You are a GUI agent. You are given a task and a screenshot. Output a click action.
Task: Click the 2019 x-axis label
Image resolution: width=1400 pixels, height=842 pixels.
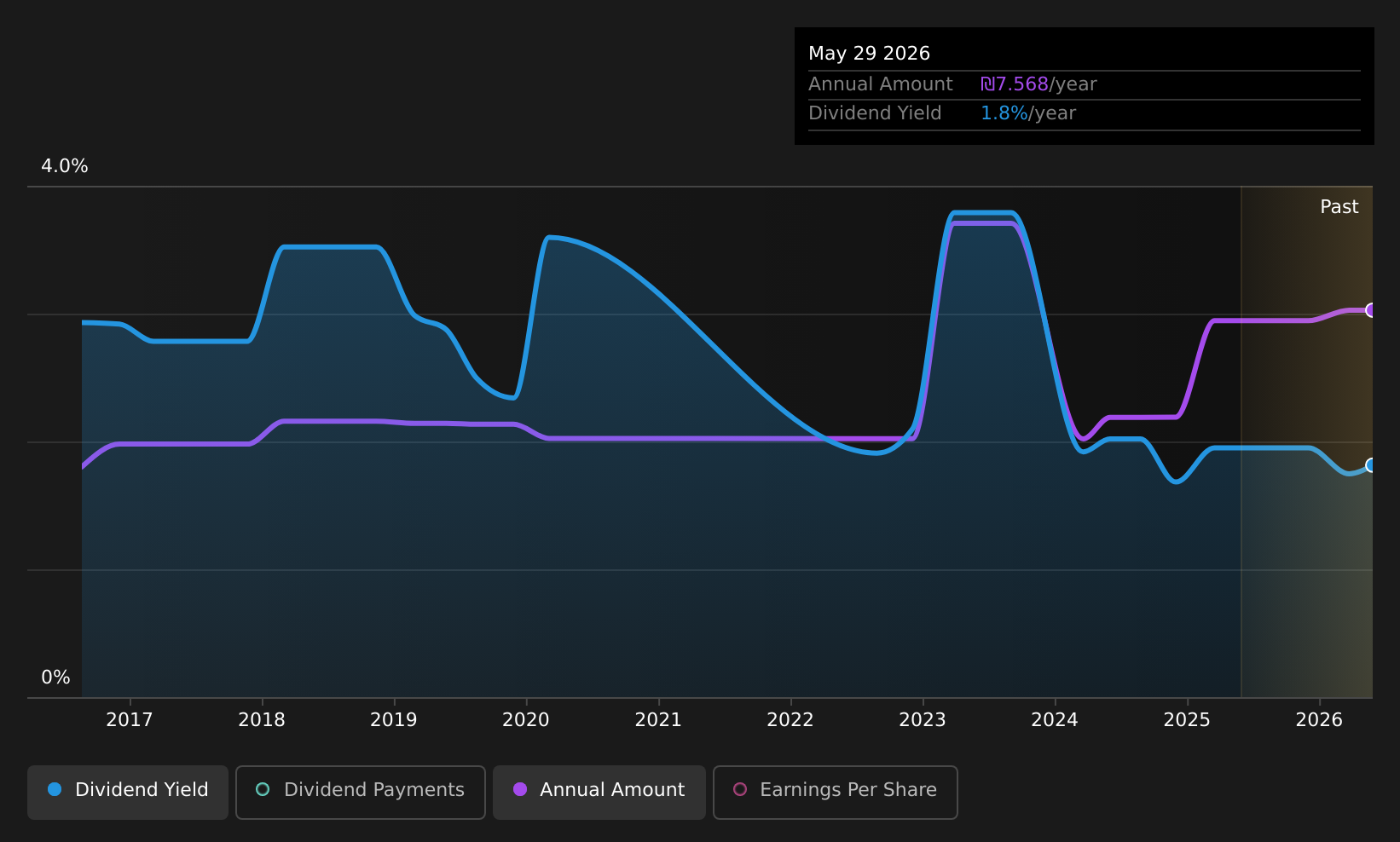pyautogui.click(x=394, y=720)
